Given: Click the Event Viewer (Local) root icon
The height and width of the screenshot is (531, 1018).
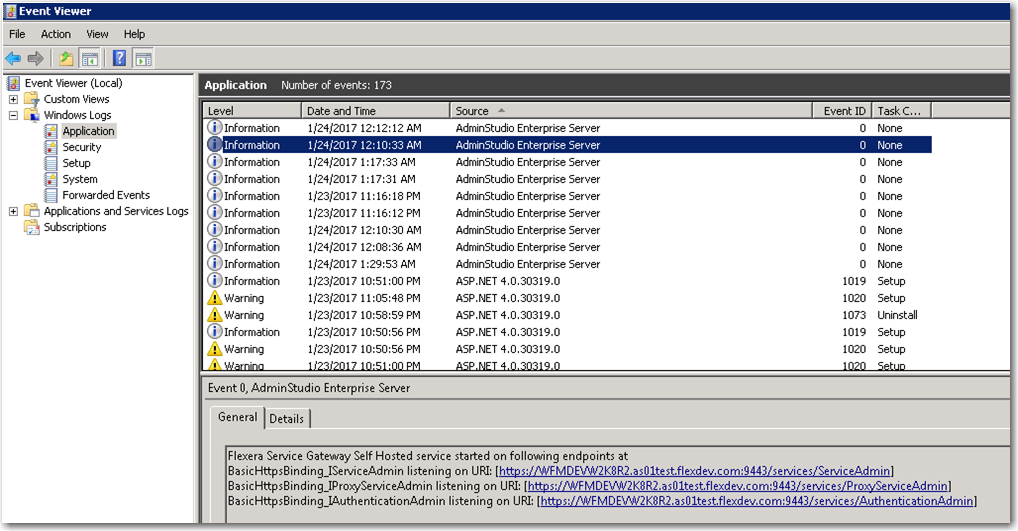Looking at the screenshot, I should (13, 83).
